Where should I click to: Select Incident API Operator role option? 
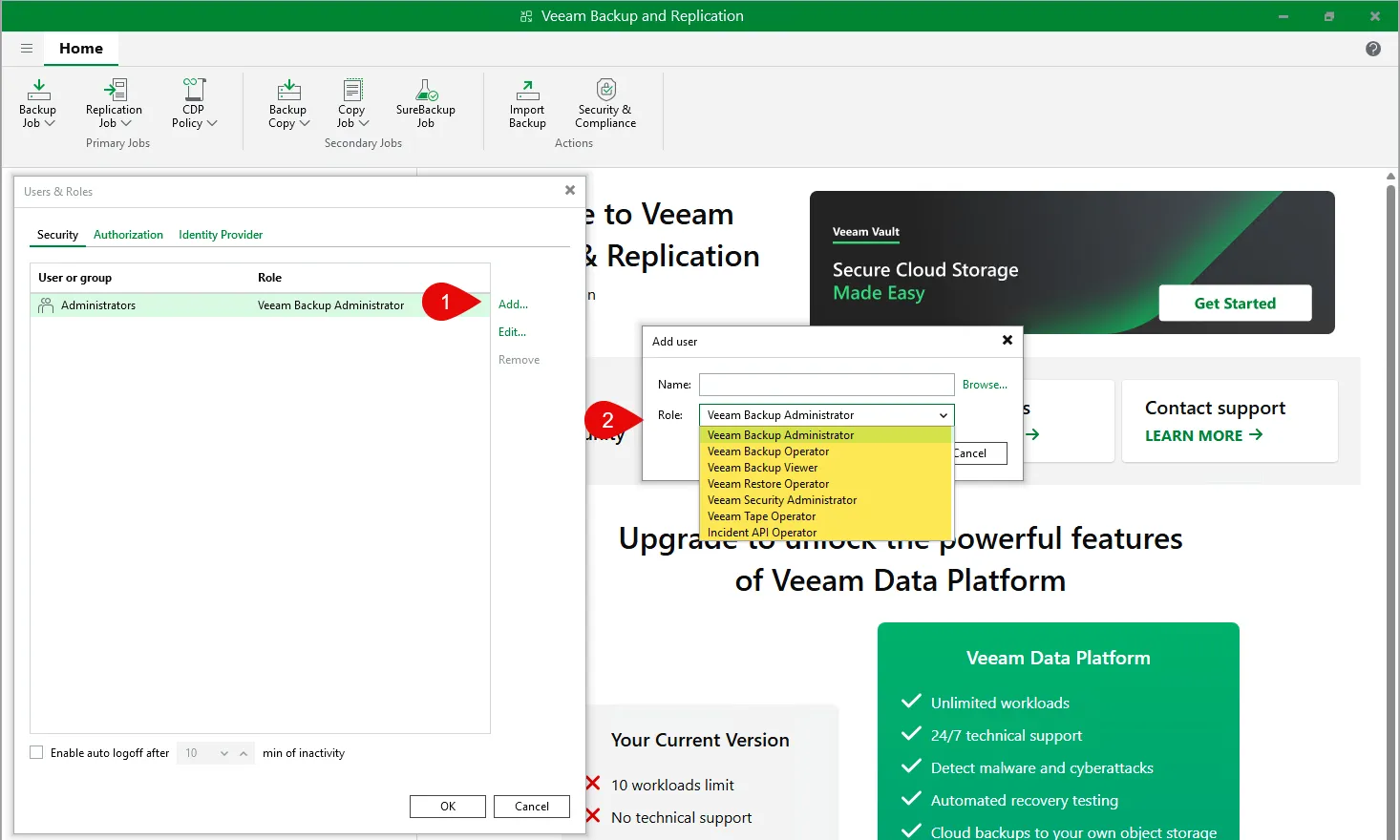(x=761, y=533)
